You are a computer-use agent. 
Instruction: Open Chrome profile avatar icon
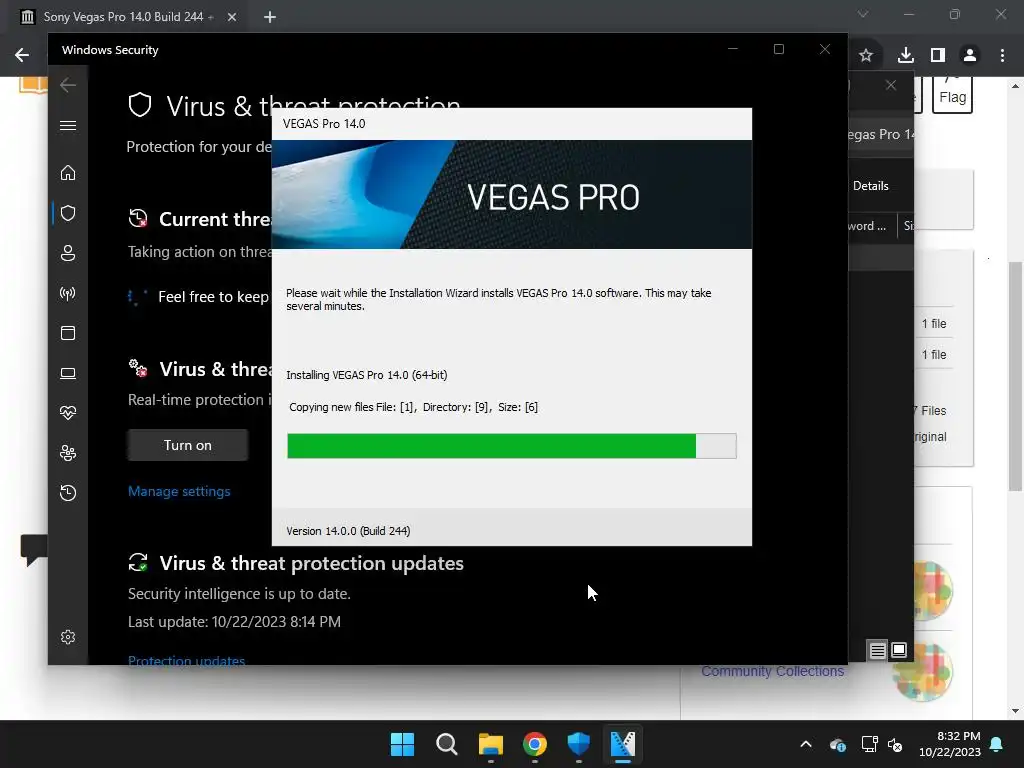pos(970,56)
